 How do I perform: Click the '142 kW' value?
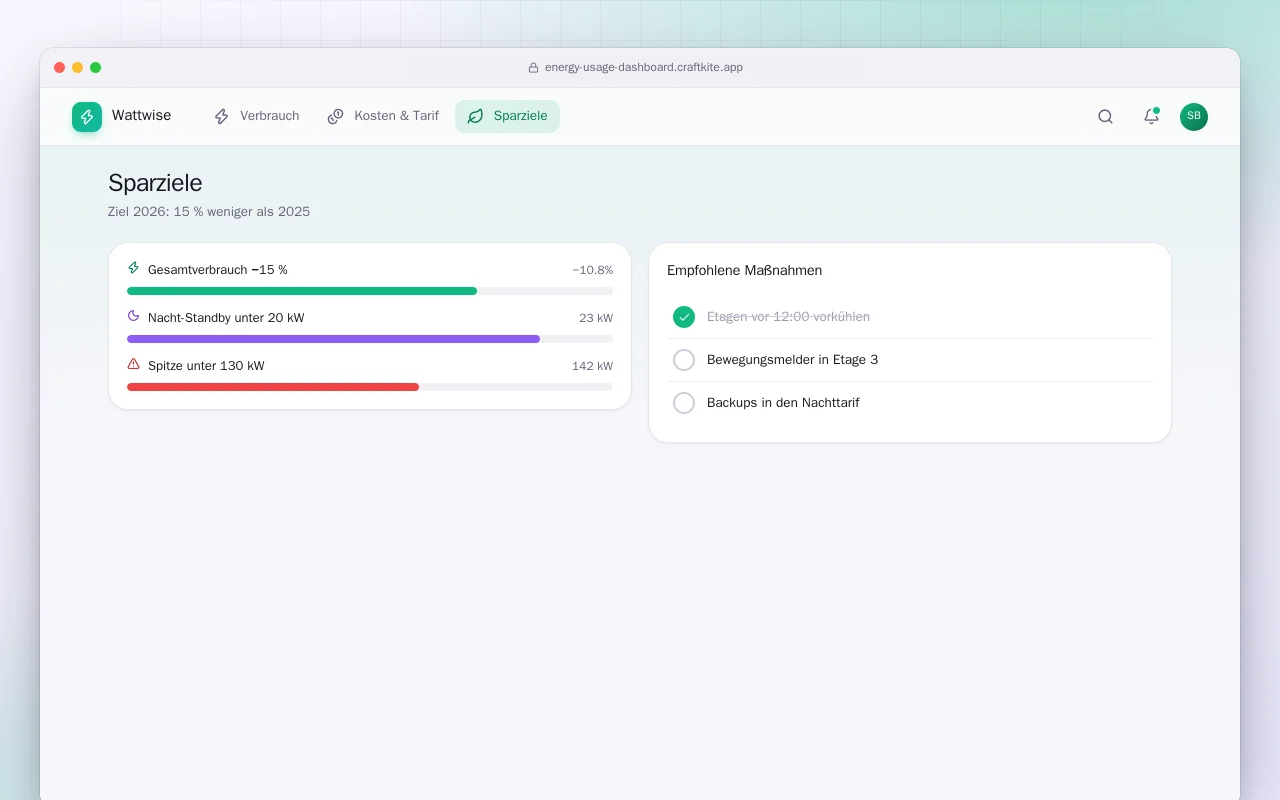point(593,366)
